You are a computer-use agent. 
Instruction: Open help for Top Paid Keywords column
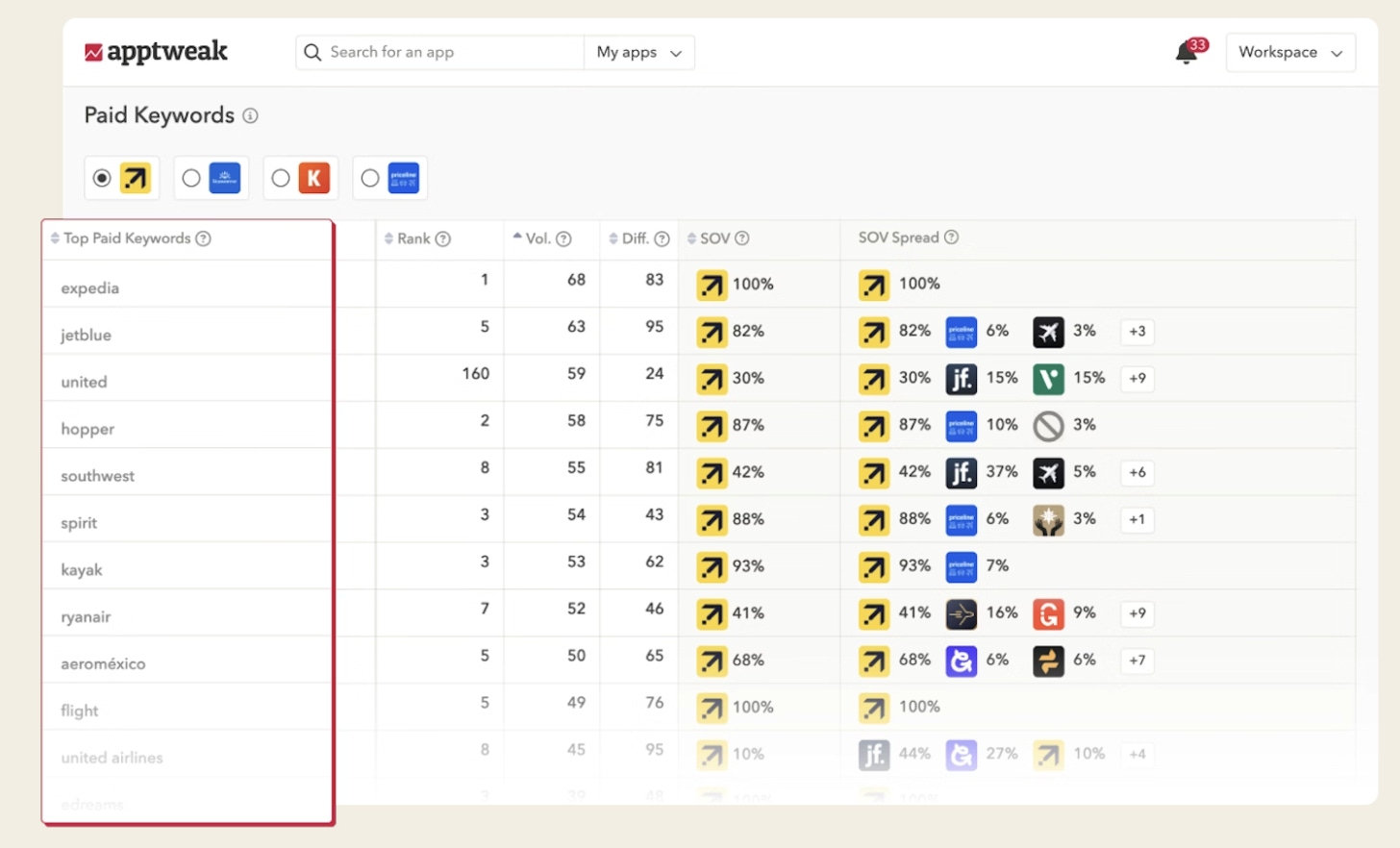click(203, 238)
